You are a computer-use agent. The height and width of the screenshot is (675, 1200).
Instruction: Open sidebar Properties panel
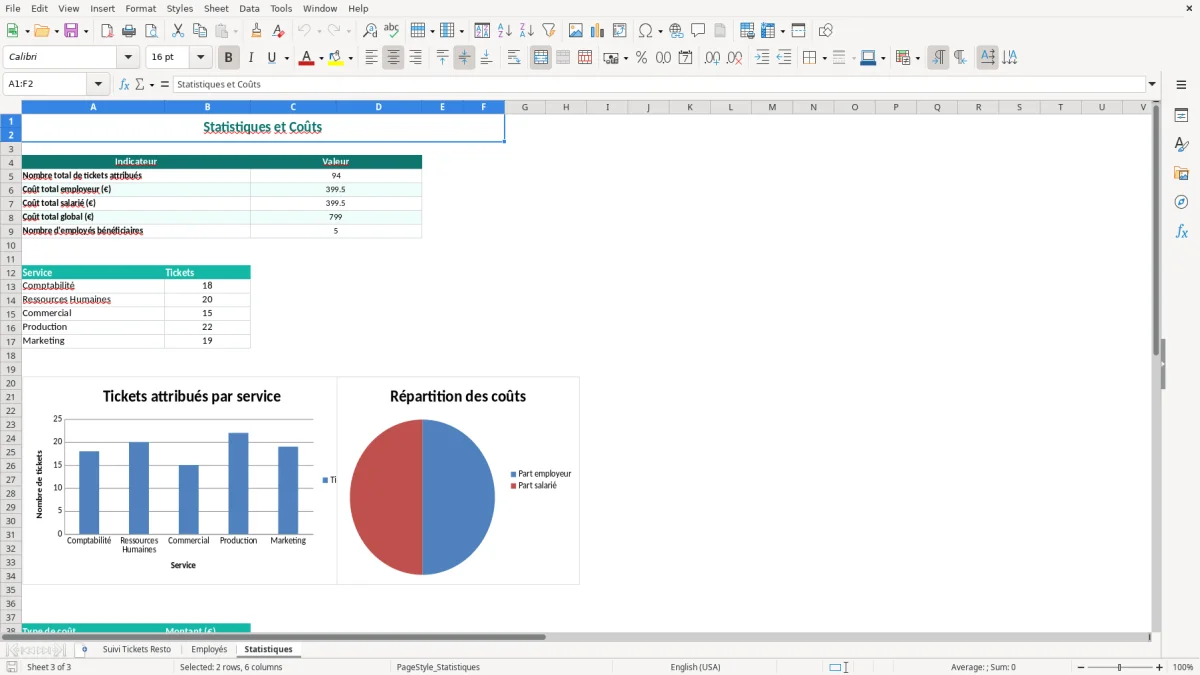point(1181,116)
